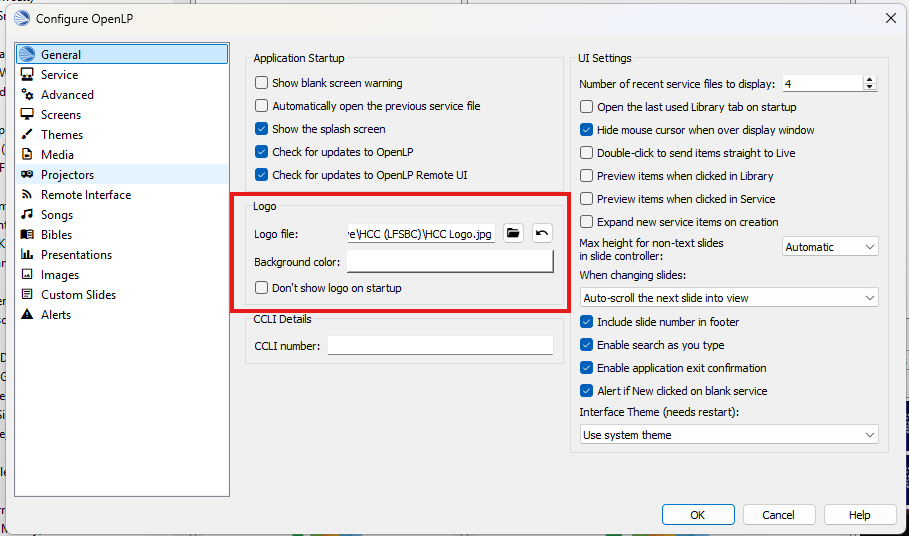Open Bibles settings via book icon
The image size is (909, 536).
(x=27, y=235)
